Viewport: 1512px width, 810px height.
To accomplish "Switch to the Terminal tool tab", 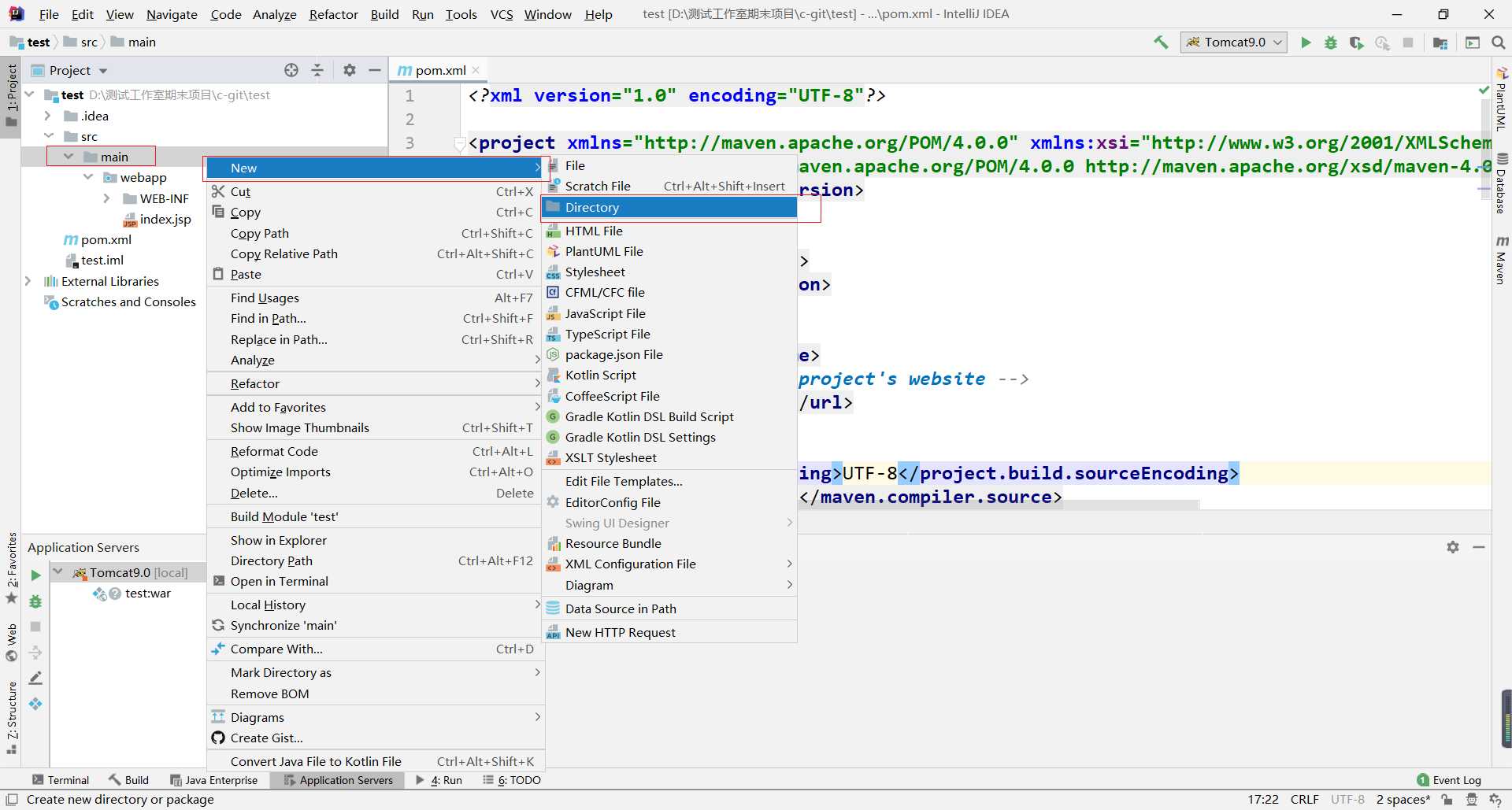I will (61, 780).
